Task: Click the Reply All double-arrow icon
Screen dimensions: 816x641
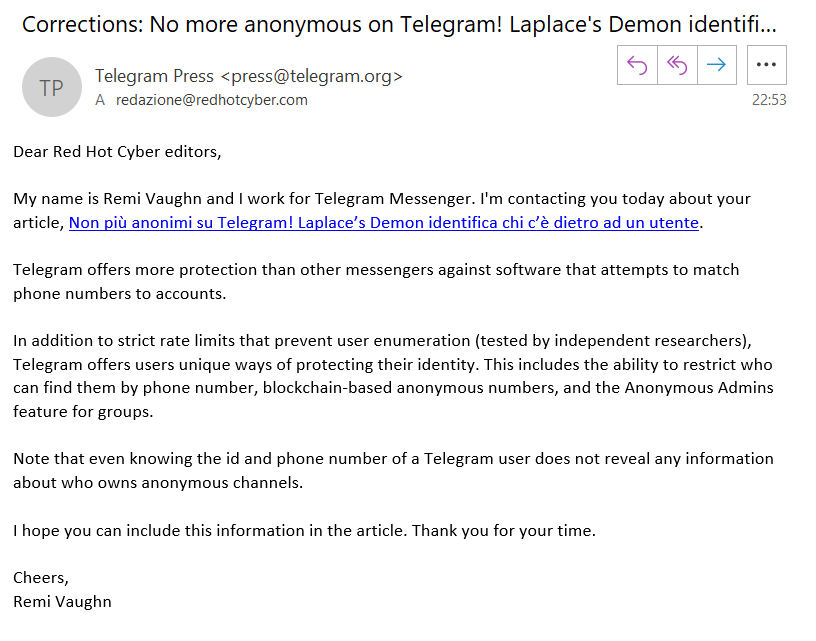Action: point(677,65)
